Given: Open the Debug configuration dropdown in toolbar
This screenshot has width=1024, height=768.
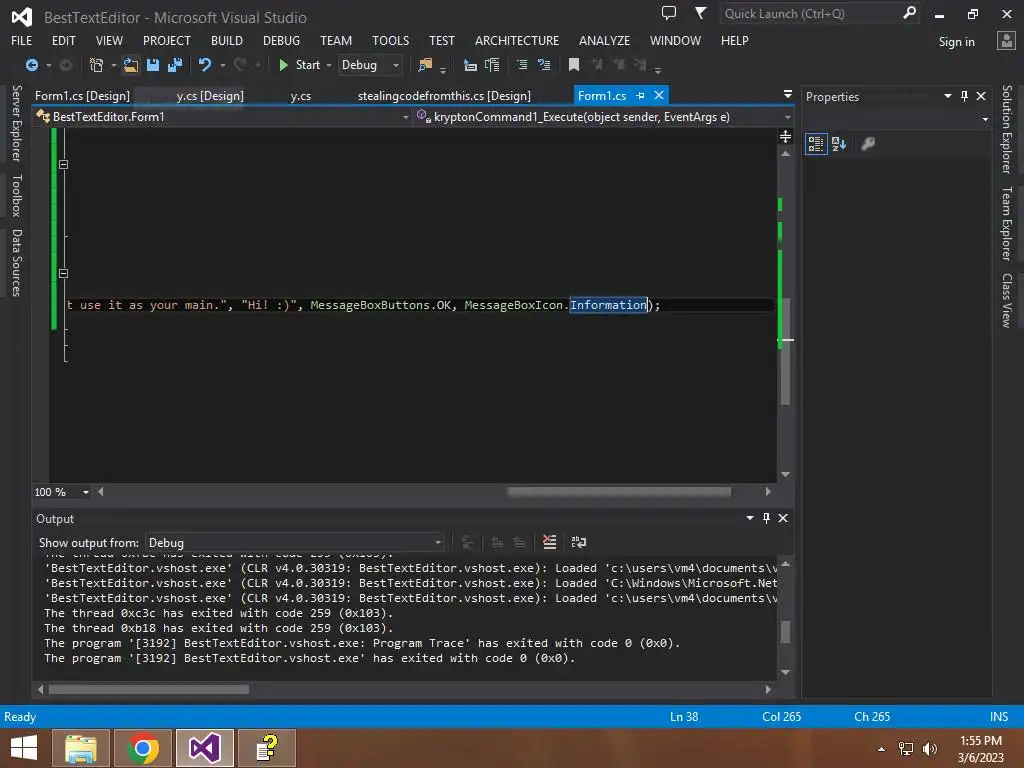Looking at the screenshot, I should click(370, 65).
